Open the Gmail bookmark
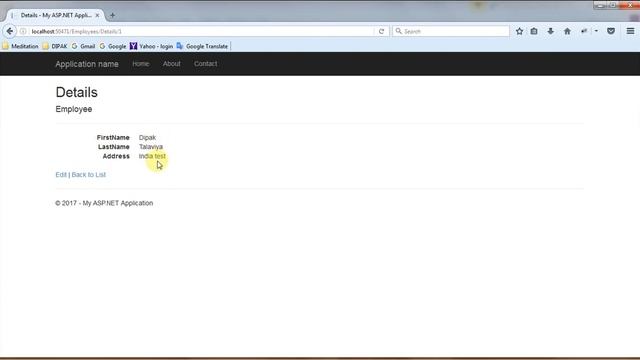Screen dimensions: 640x360 pos(83,47)
